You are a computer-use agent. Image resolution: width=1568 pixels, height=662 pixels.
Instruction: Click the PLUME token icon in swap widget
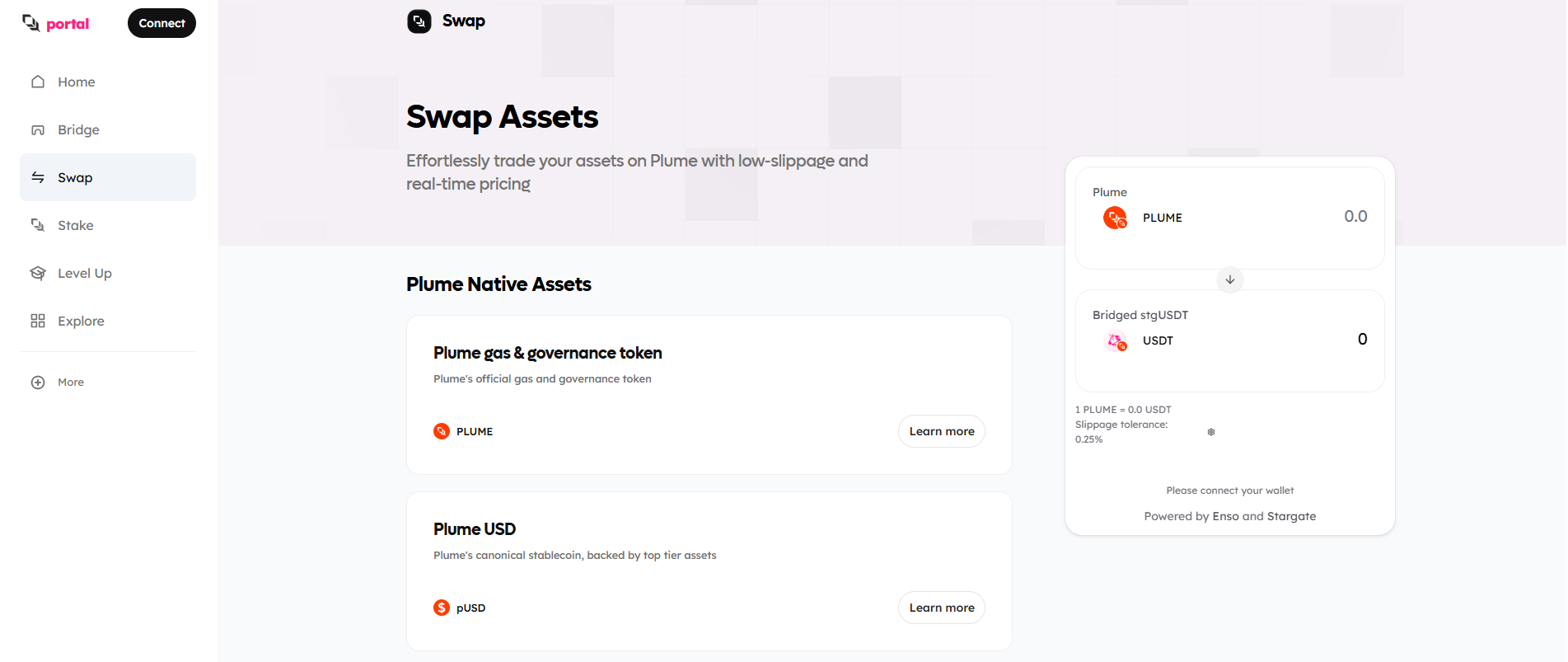tap(1116, 218)
